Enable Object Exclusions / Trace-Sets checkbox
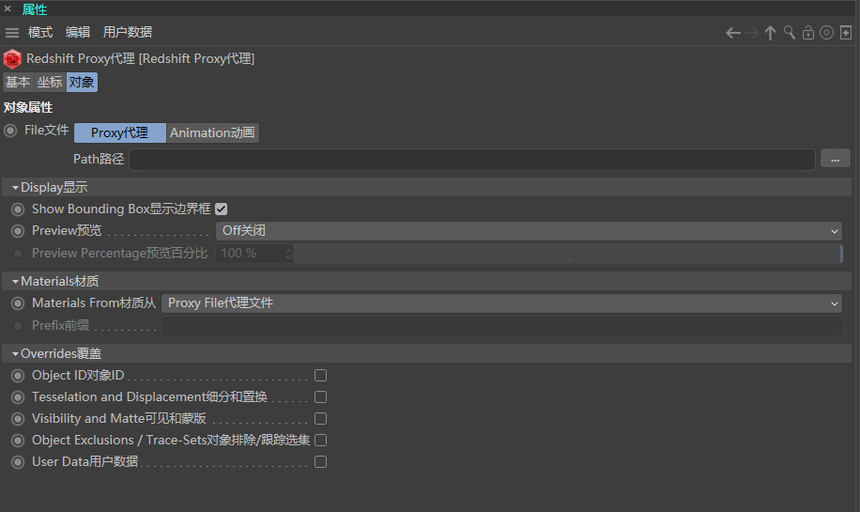The height and width of the screenshot is (512, 860). click(x=321, y=440)
